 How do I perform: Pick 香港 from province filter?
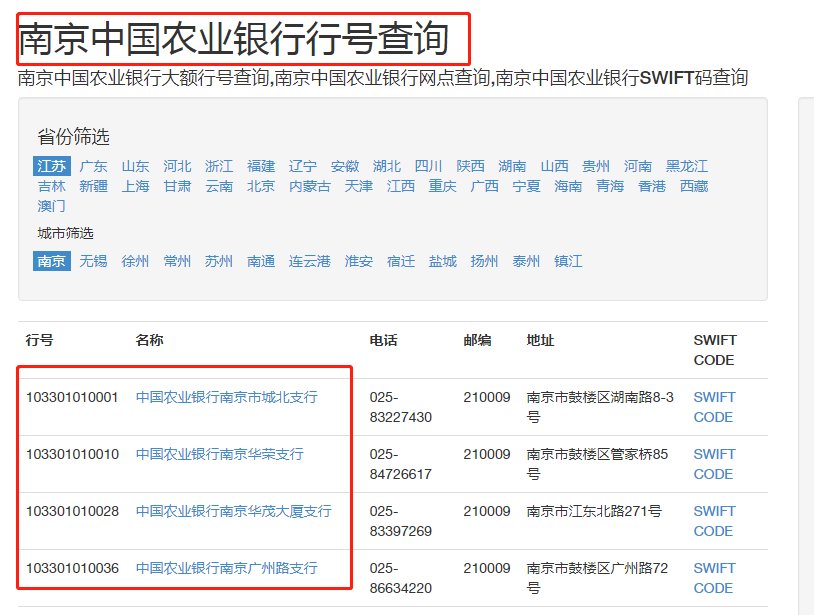point(652,186)
